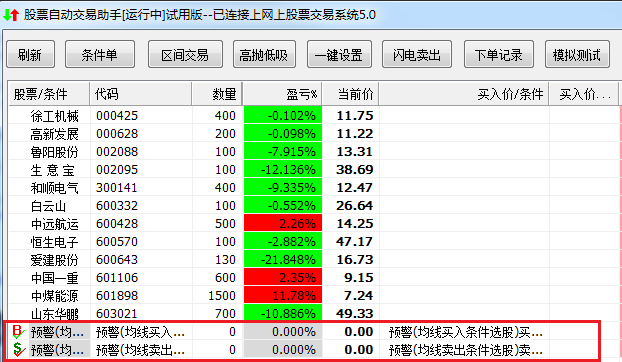
Task: Click the green $ sell alert icon
Action: [x=19, y=349]
